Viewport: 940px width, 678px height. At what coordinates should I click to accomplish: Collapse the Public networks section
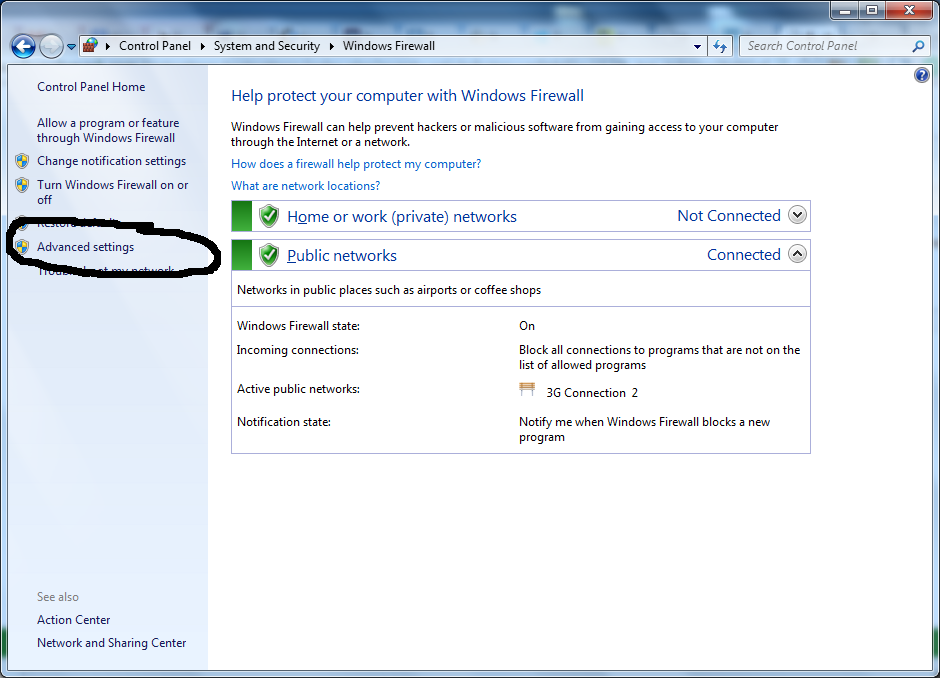[797, 254]
